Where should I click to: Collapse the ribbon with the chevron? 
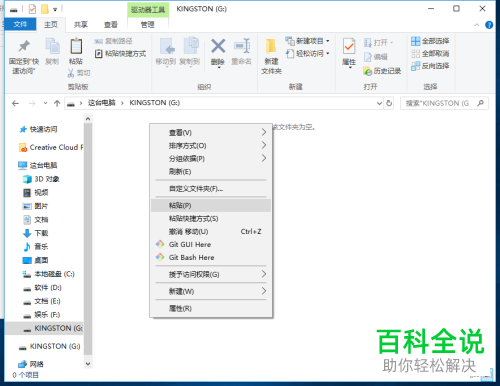click(477, 25)
